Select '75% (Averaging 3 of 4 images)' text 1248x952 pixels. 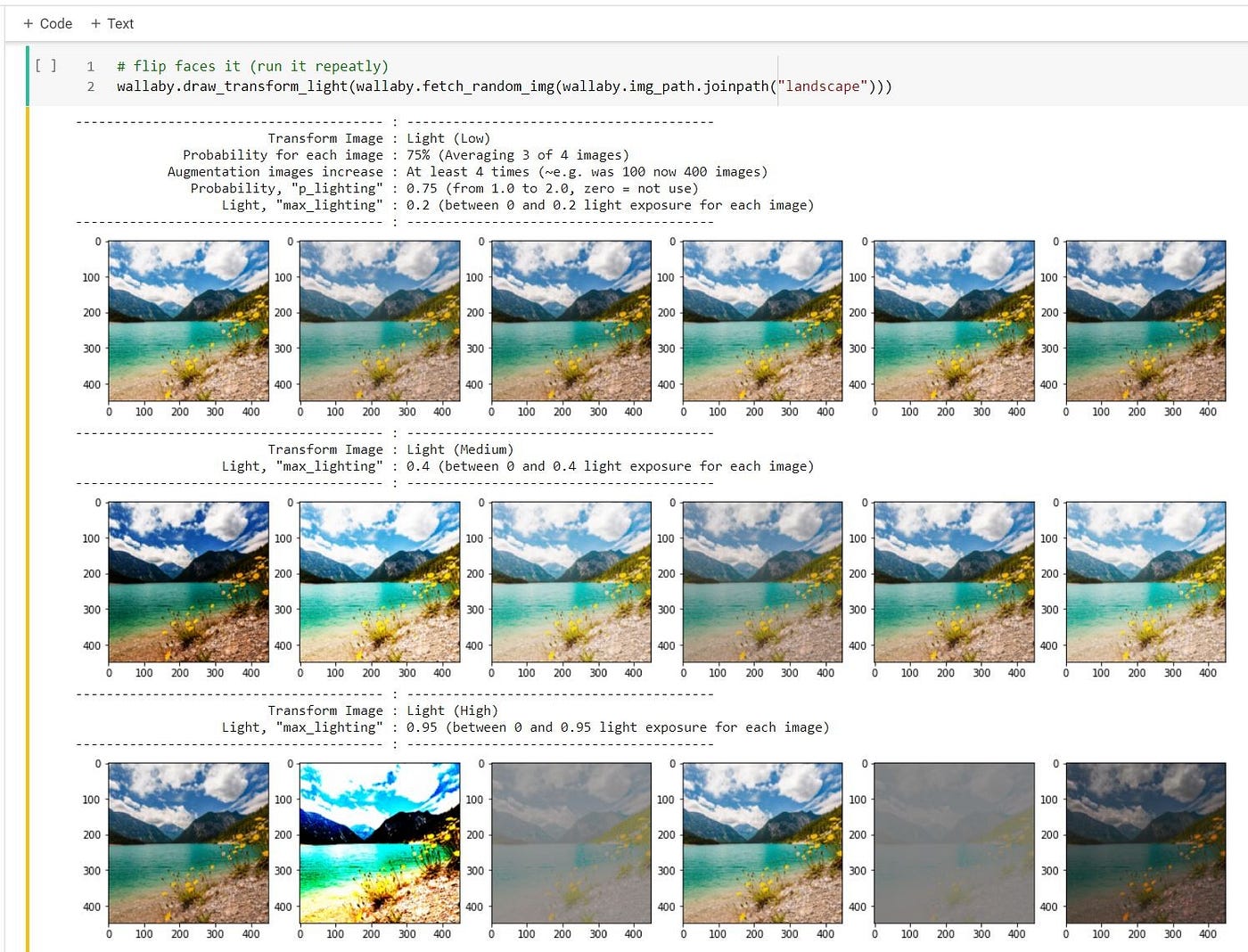tap(518, 155)
